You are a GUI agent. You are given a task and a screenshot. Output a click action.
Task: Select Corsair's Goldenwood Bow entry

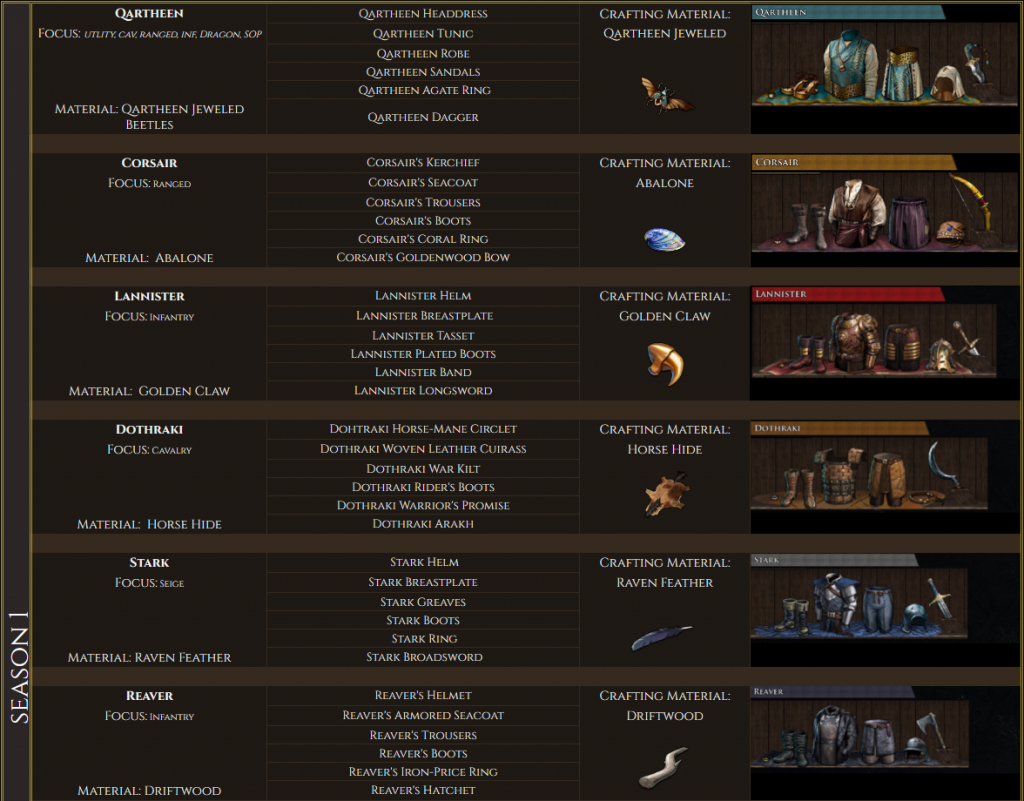coord(423,258)
